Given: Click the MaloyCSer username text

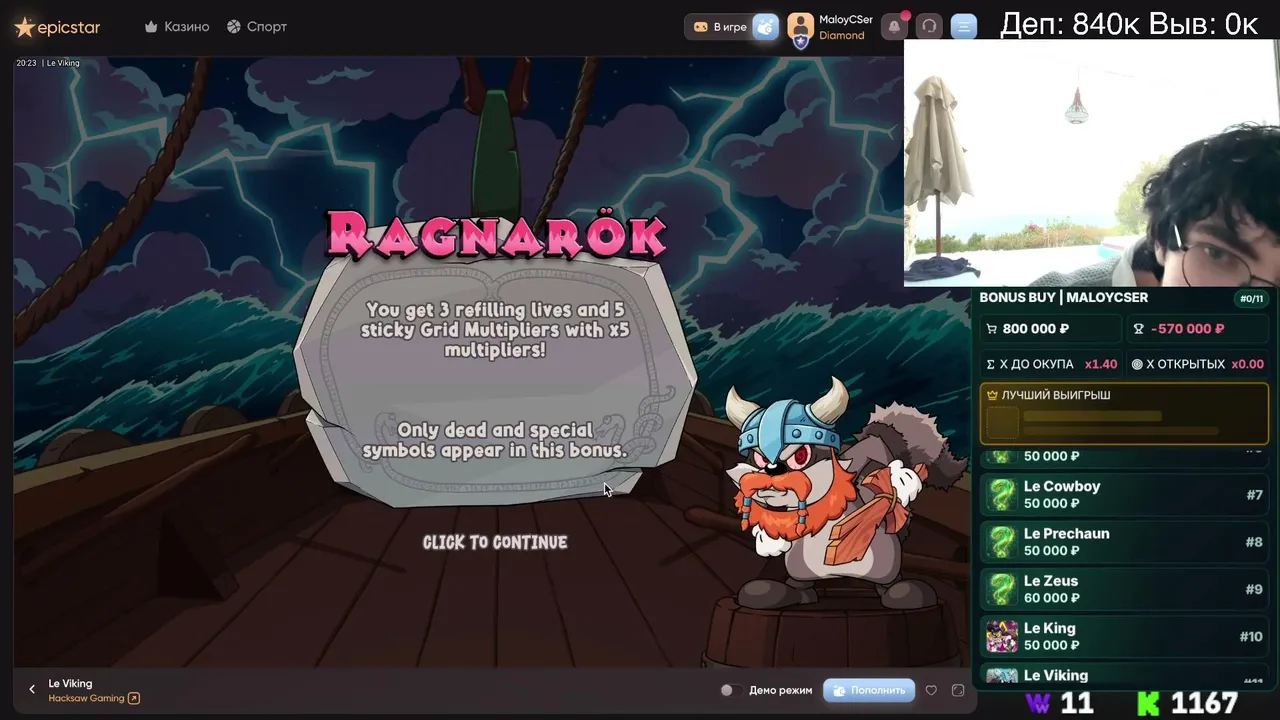Looking at the screenshot, I should [x=846, y=20].
